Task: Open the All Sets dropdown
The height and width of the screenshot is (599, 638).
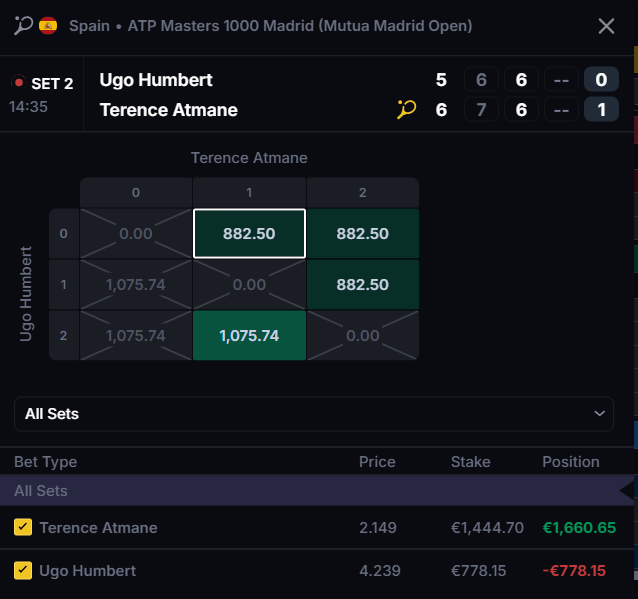Action: pos(314,414)
